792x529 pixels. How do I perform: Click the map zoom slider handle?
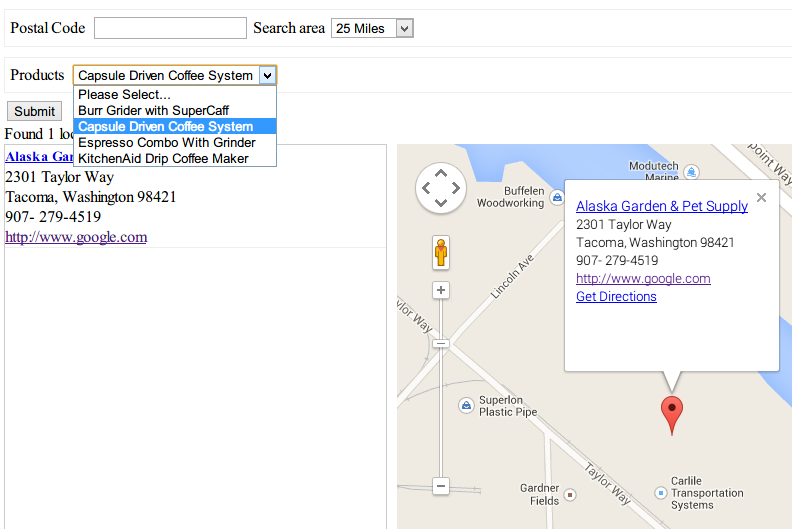(441, 344)
